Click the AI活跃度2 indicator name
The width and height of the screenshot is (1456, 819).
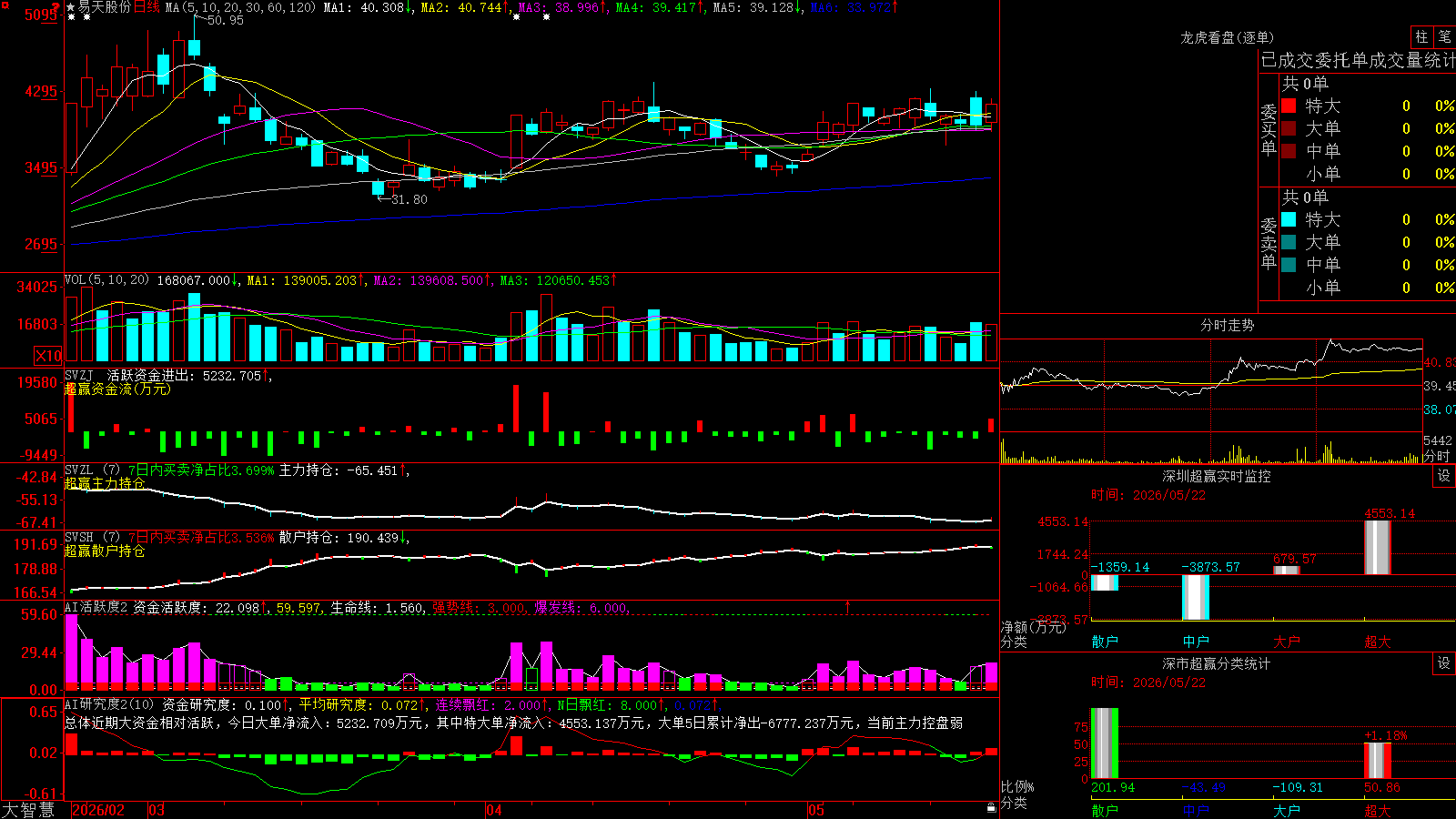click(x=96, y=607)
